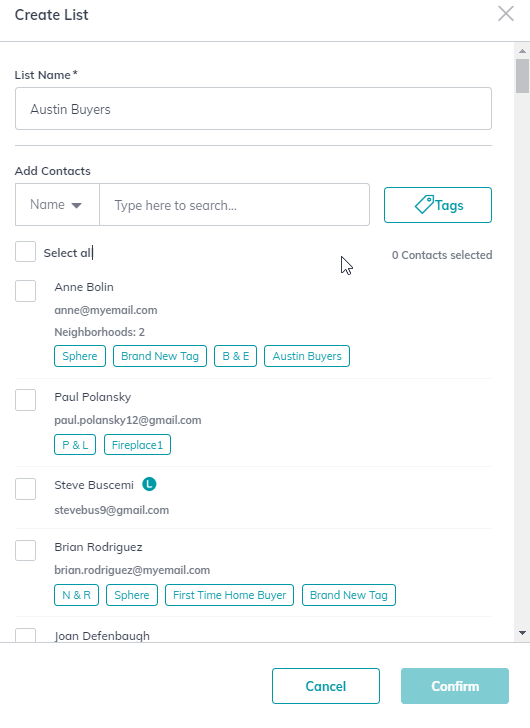Click the L badge beside Steve Buscemi
Screen dimensions: 530x728
pos(149,484)
